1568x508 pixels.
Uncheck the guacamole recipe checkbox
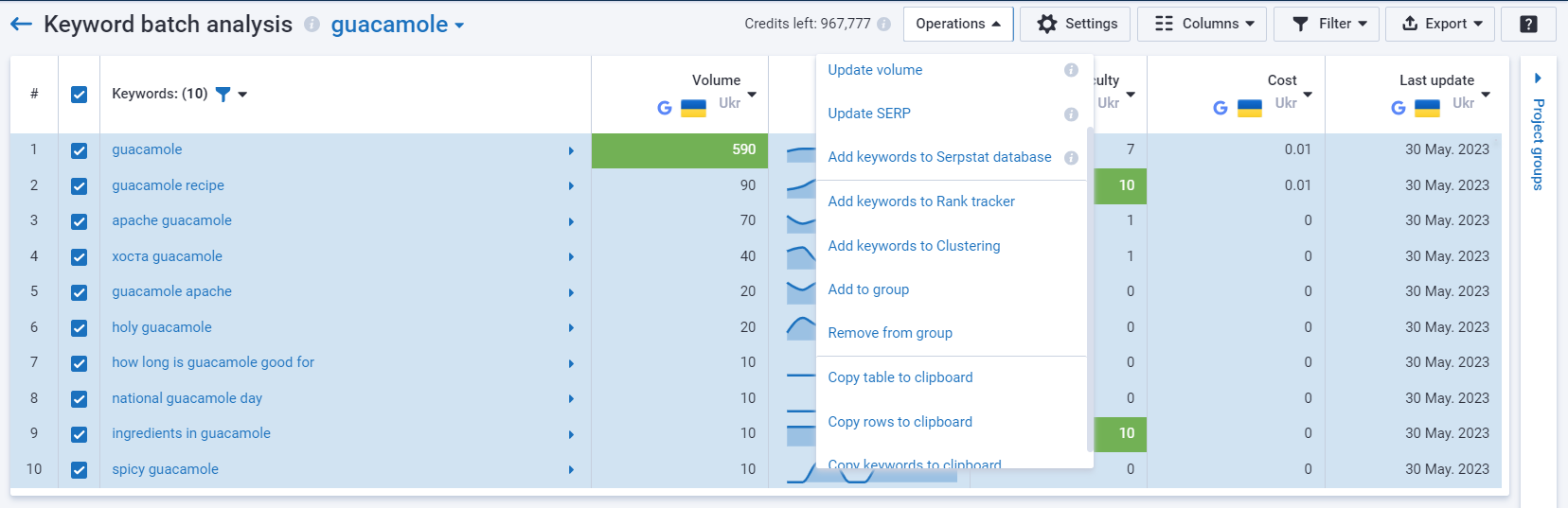point(80,186)
